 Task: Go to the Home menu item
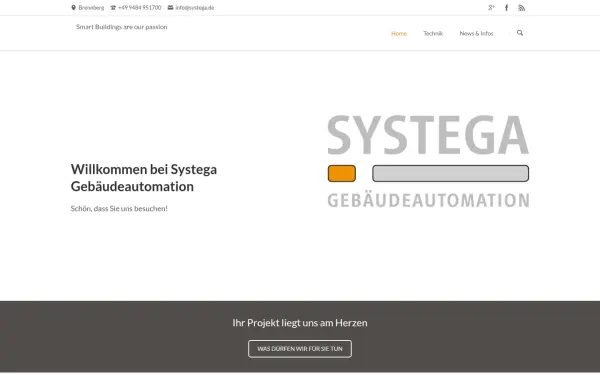[x=399, y=34]
